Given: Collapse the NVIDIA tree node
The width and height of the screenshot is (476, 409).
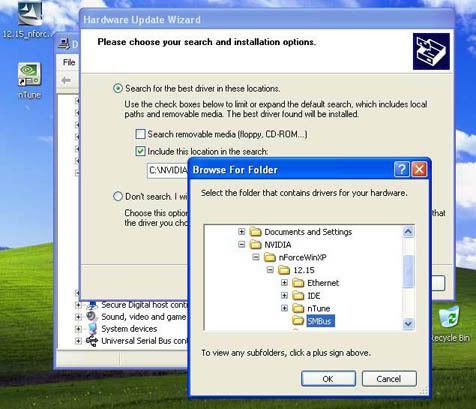Looking at the screenshot, I should [242, 244].
